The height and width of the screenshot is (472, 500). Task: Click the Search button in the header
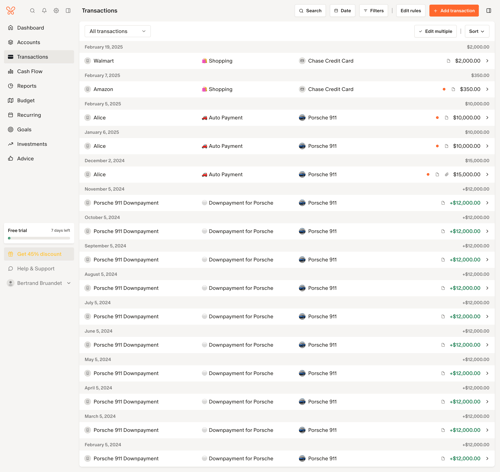click(x=310, y=11)
